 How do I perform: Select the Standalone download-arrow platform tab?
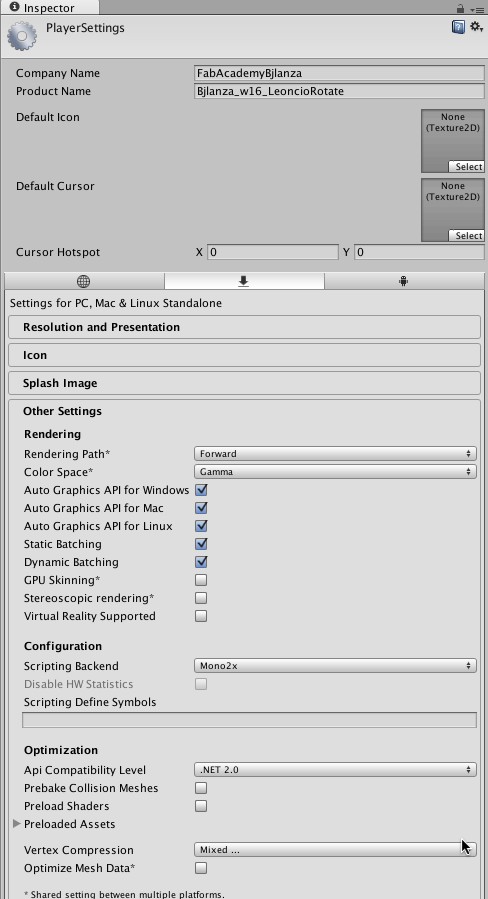[x=244, y=281]
